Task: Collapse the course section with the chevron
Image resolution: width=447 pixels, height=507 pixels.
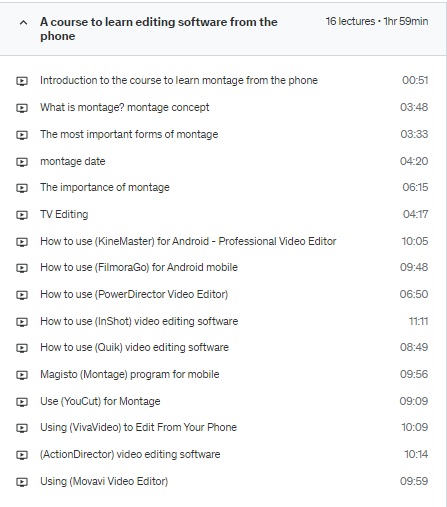Action: tap(23, 23)
